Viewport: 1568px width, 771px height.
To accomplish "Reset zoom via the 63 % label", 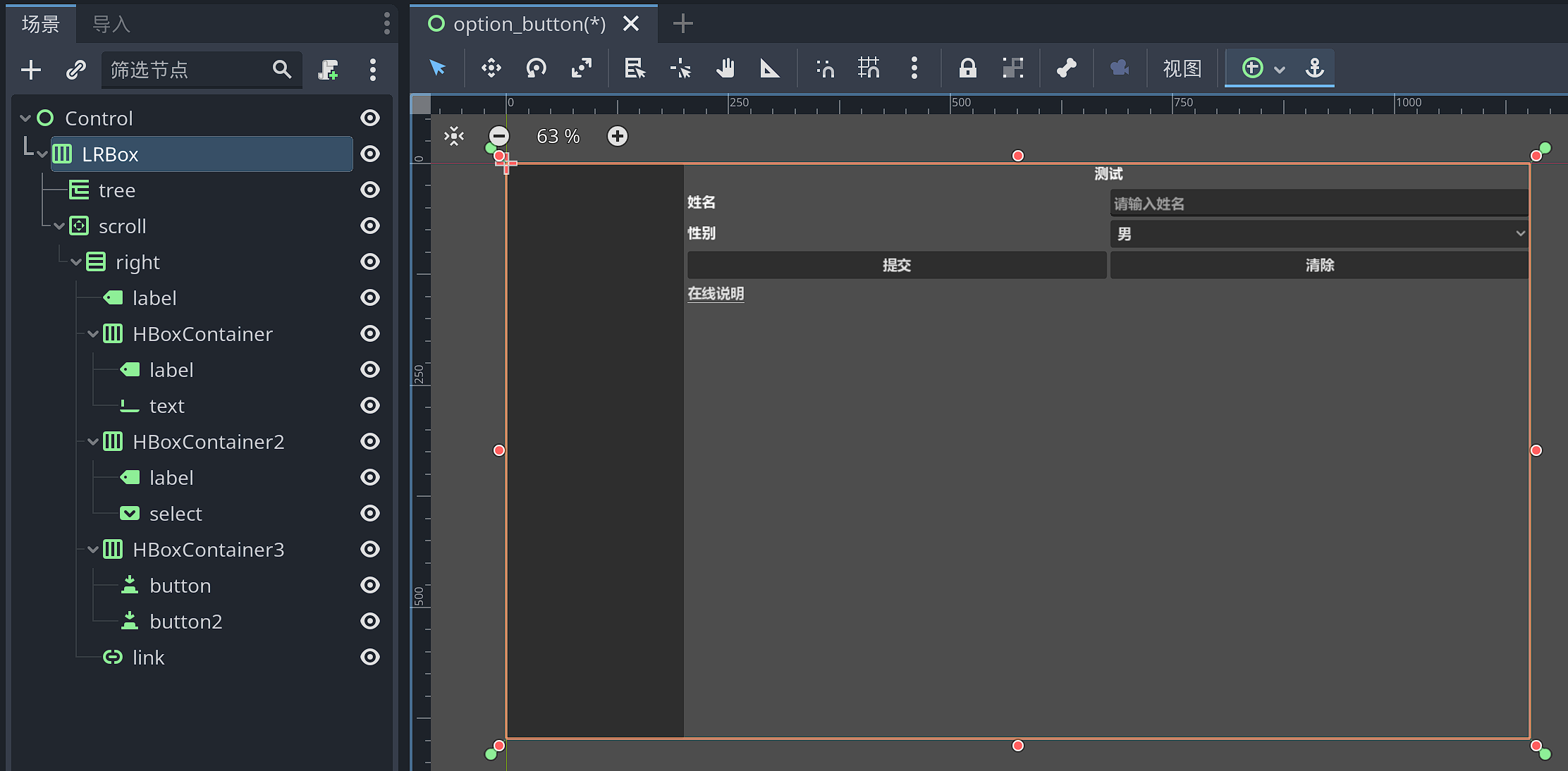I will pyautogui.click(x=558, y=136).
